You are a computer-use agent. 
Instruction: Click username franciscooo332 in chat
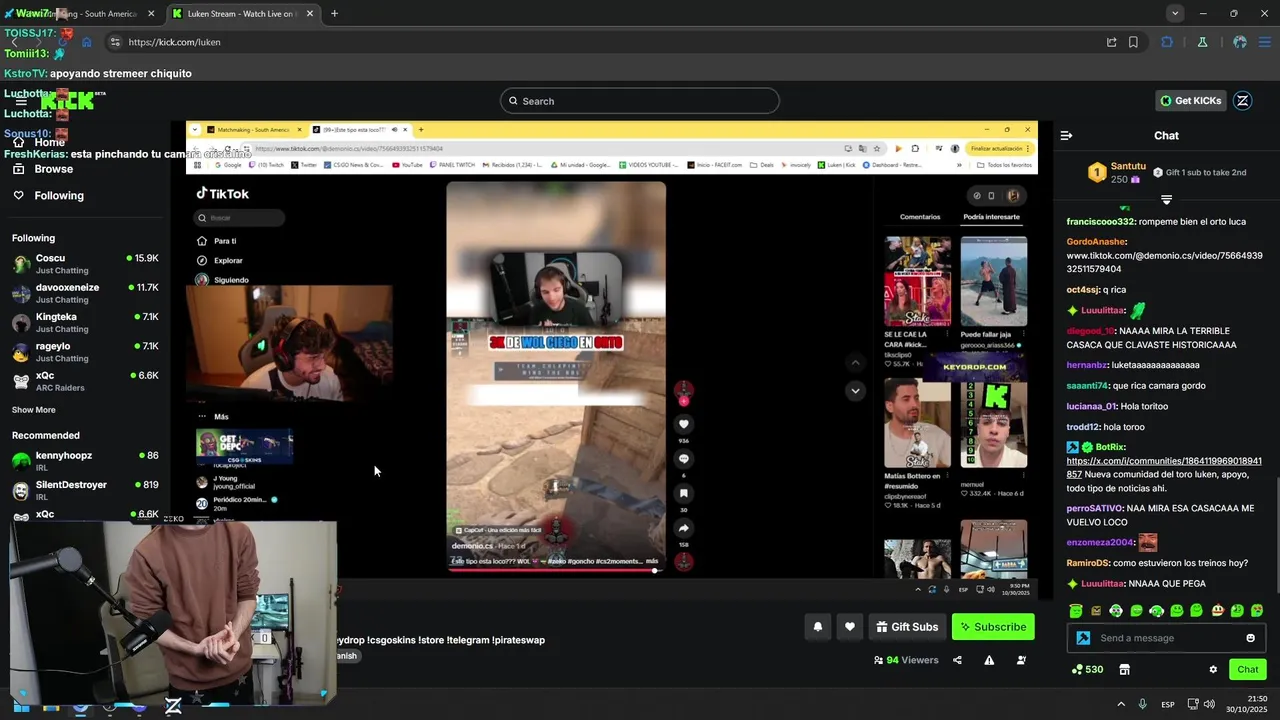pyautogui.click(x=1101, y=221)
